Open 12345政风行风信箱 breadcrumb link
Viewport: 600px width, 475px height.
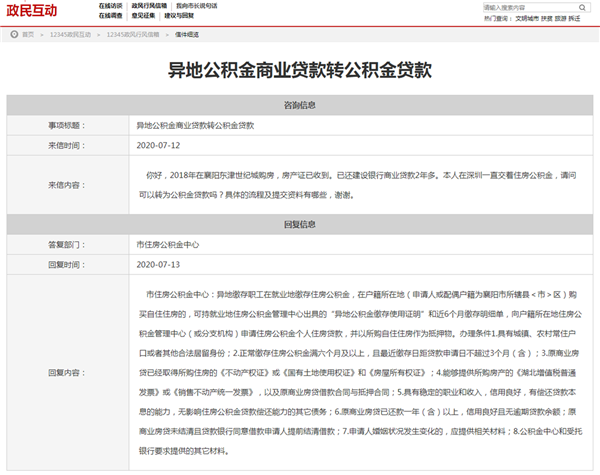[x=132, y=34]
